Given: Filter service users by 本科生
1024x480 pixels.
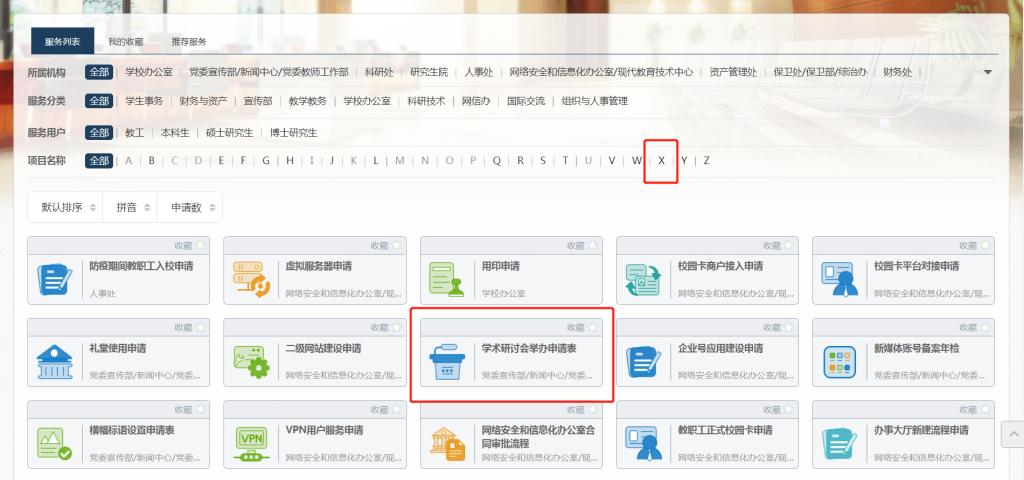Looking at the screenshot, I should coord(175,132).
